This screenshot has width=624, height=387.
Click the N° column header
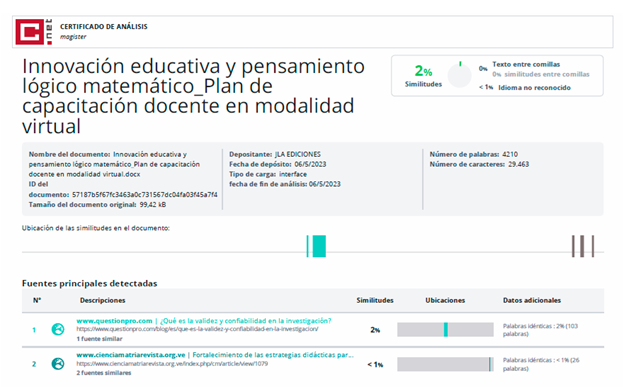[37, 300]
